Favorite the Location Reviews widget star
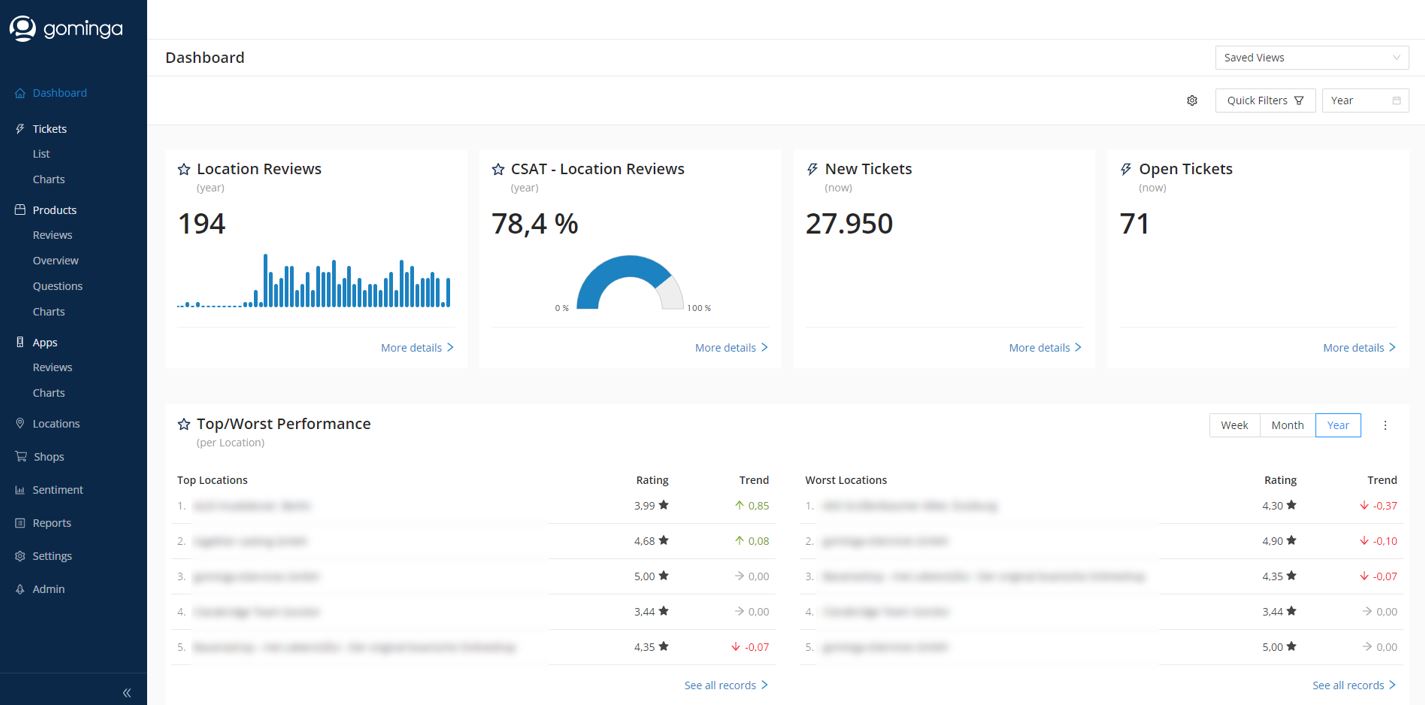1425x705 pixels. click(x=184, y=170)
